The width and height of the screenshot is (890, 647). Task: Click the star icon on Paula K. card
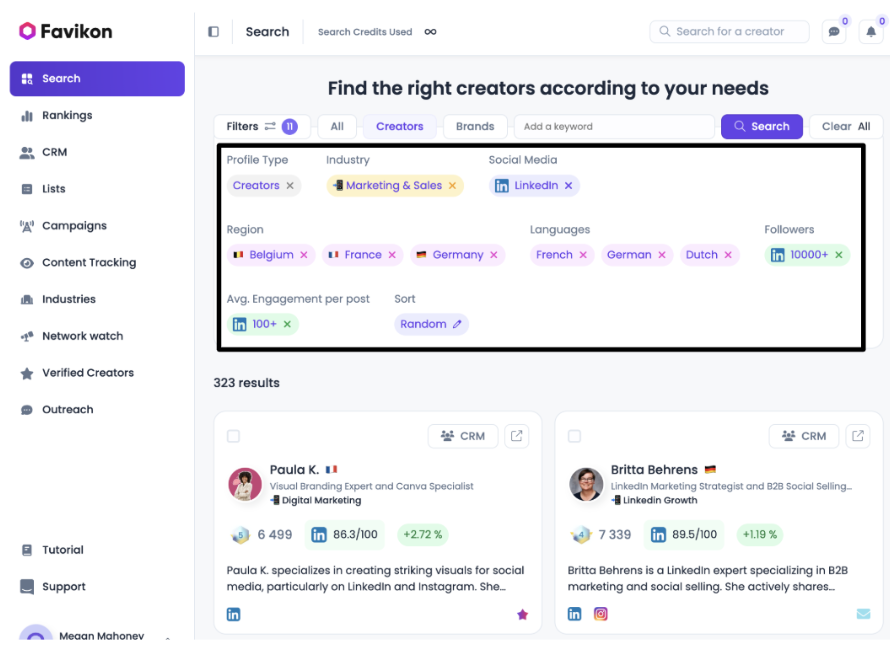(x=523, y=614)
